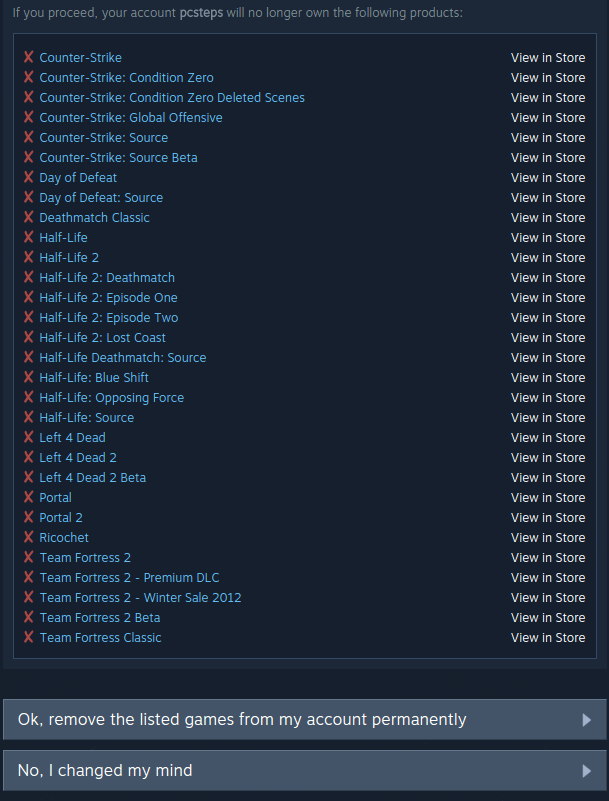
Task: Open Team Fortress 2 - Winter Sale 2012 link
Action: [x=140, y=597]
